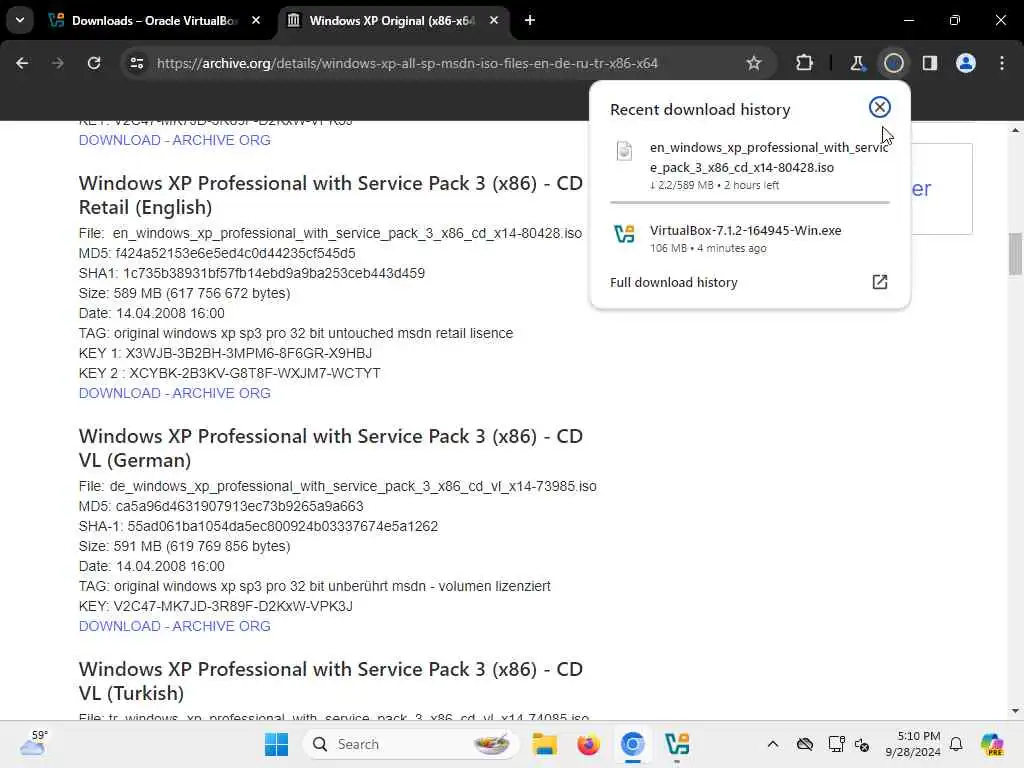1024x768 pixels.
Task: Click the taskbar Search box
Action: (410, 744)
